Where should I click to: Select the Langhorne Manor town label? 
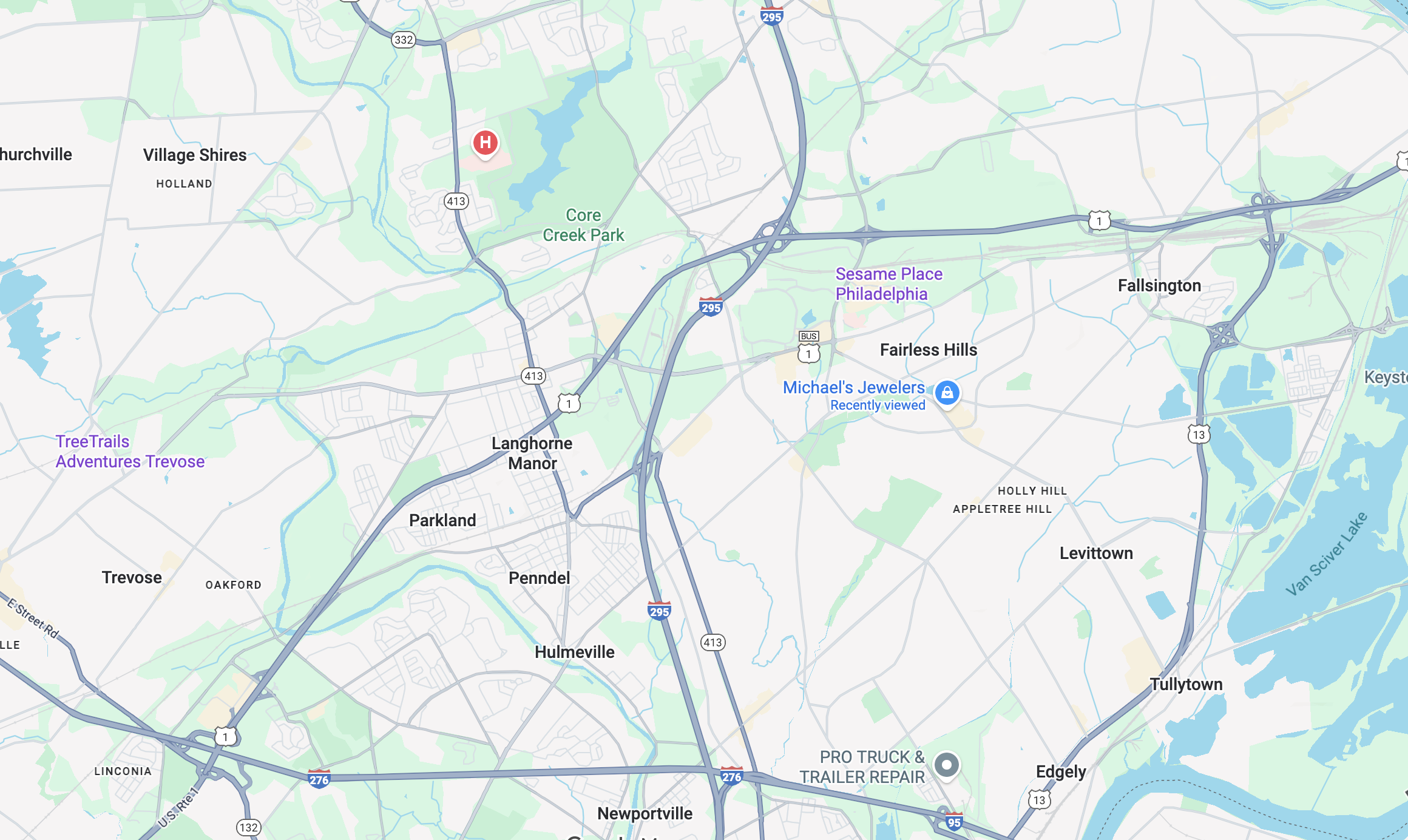532,453
